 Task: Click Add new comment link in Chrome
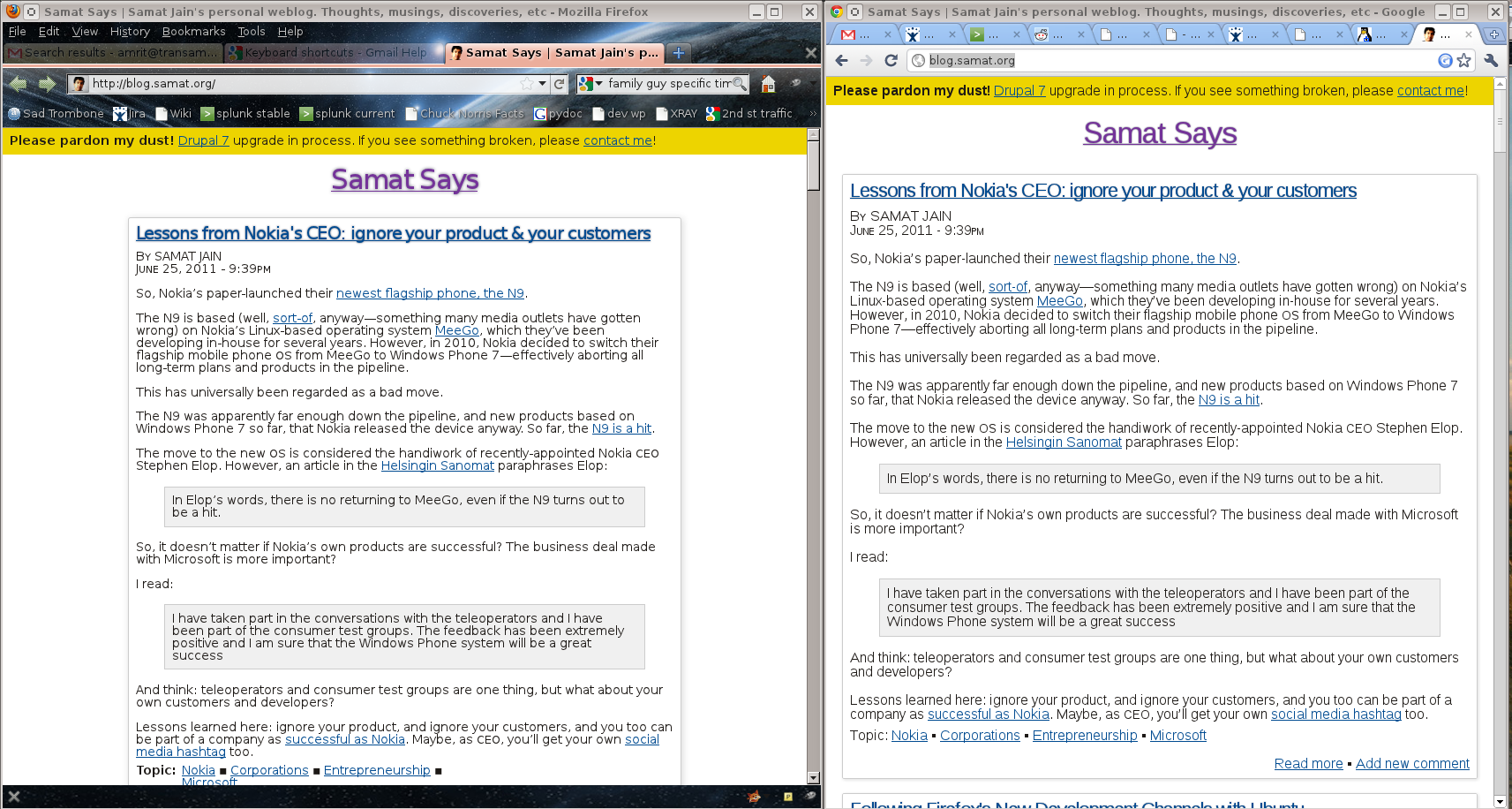click(1412, 764)
